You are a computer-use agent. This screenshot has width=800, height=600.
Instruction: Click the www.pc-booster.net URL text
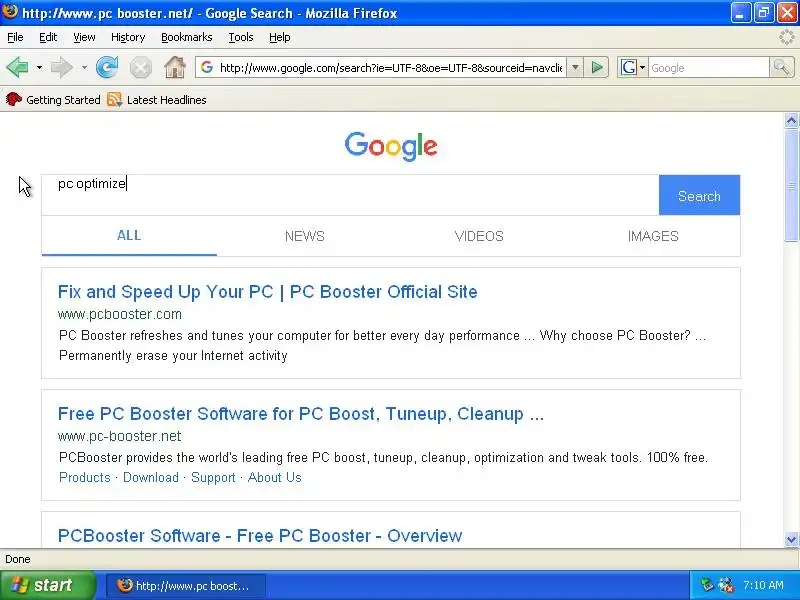[119, 436]
